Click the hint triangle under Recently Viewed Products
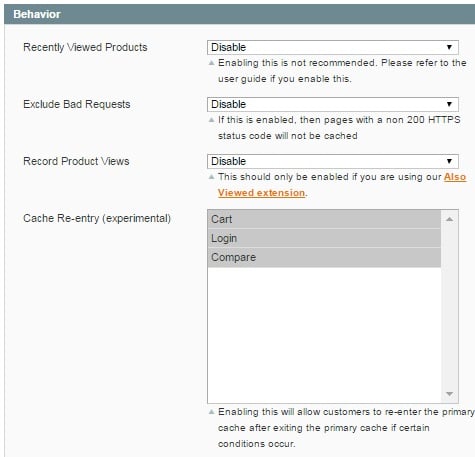This screenshot has height=457, width=475. click(211, 63)
